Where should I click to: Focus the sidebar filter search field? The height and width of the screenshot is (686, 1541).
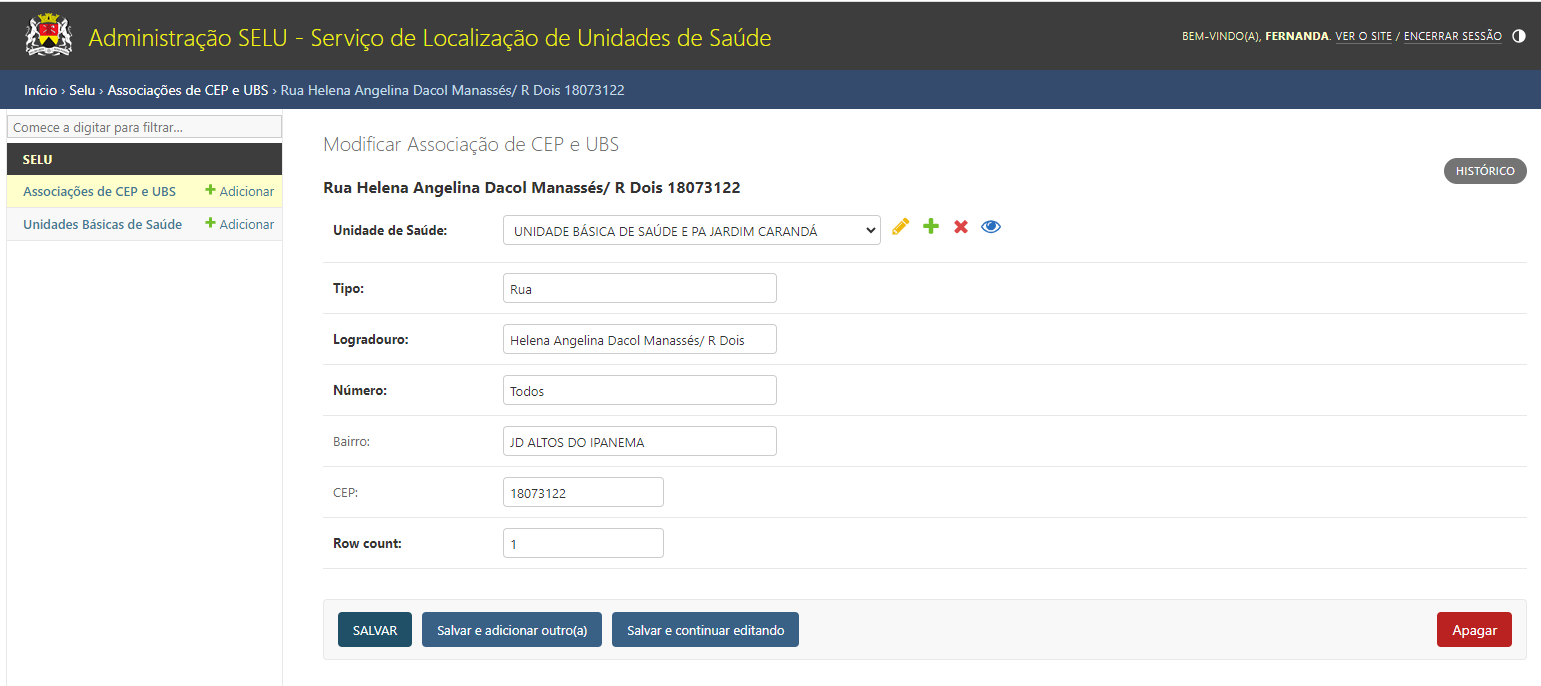pyautogui.click(x=144, y=127)
